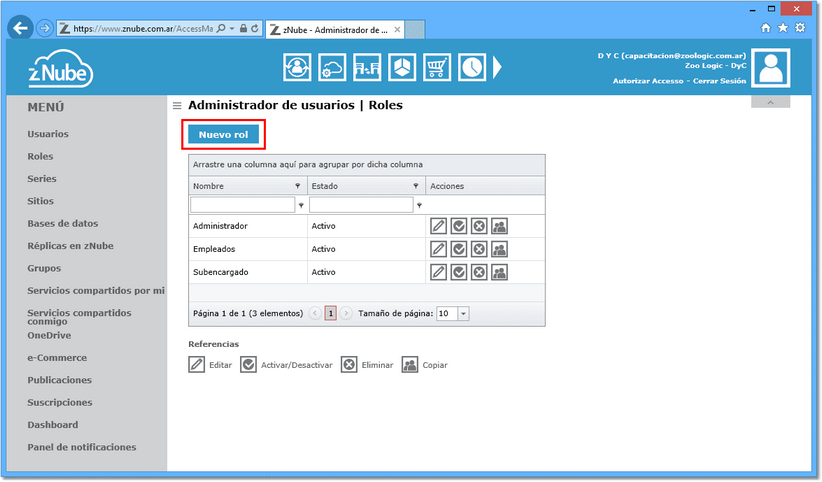Select the Empleados name cell
The height and width of the screenshot is (482, 822).
247,249
